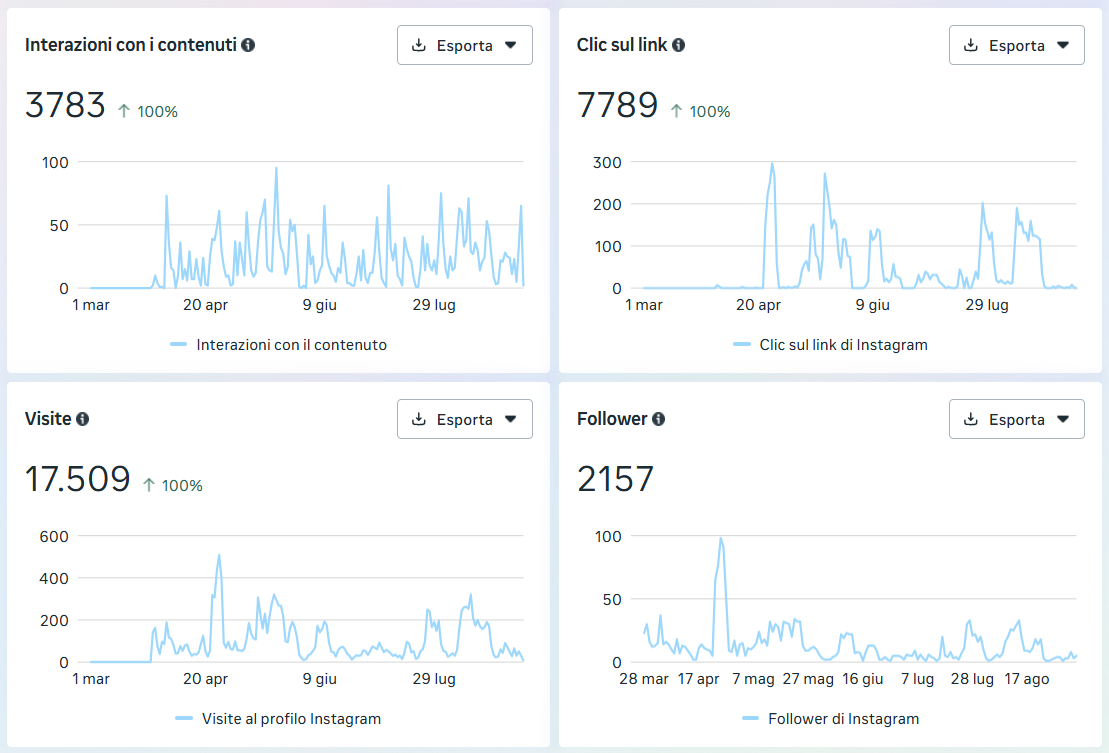Screen dimensions: 1109x753
Task: Toggle legend swatch Interazioni con il contenuto
Action: 178,344
